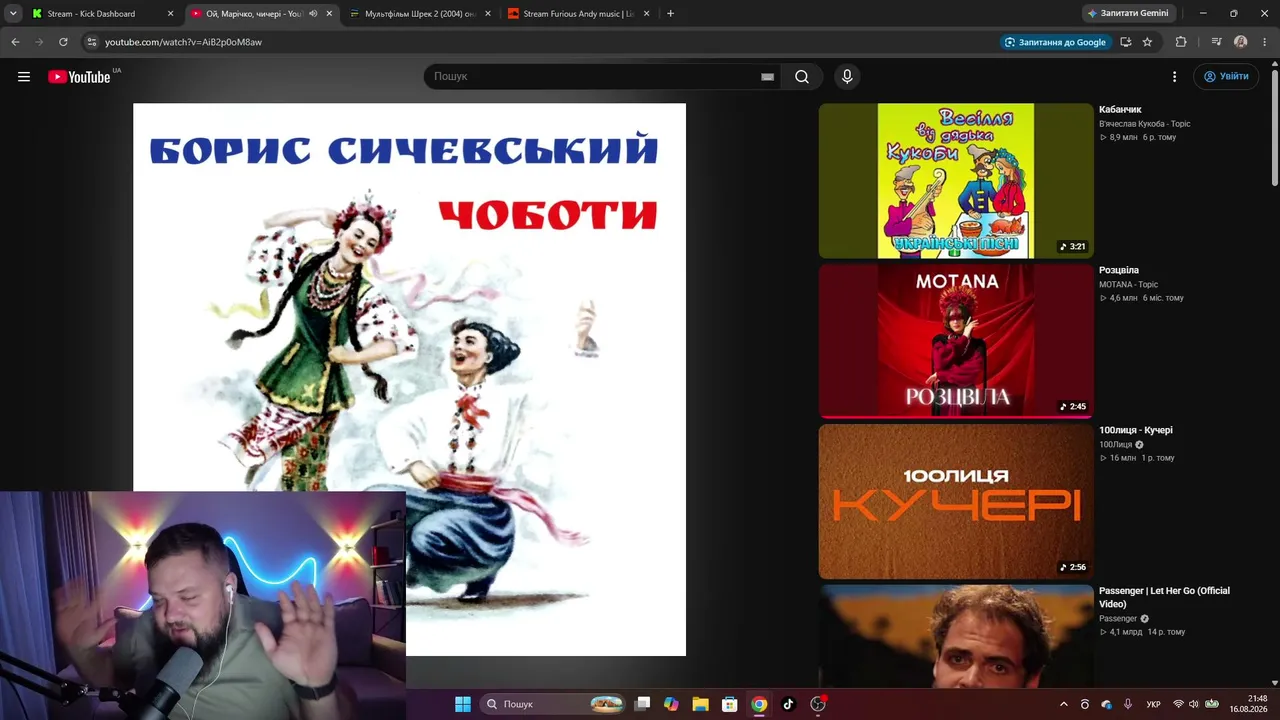Open the Passenger channel link
Viewport: 1280px width, 720px height.
[1118, 619]
